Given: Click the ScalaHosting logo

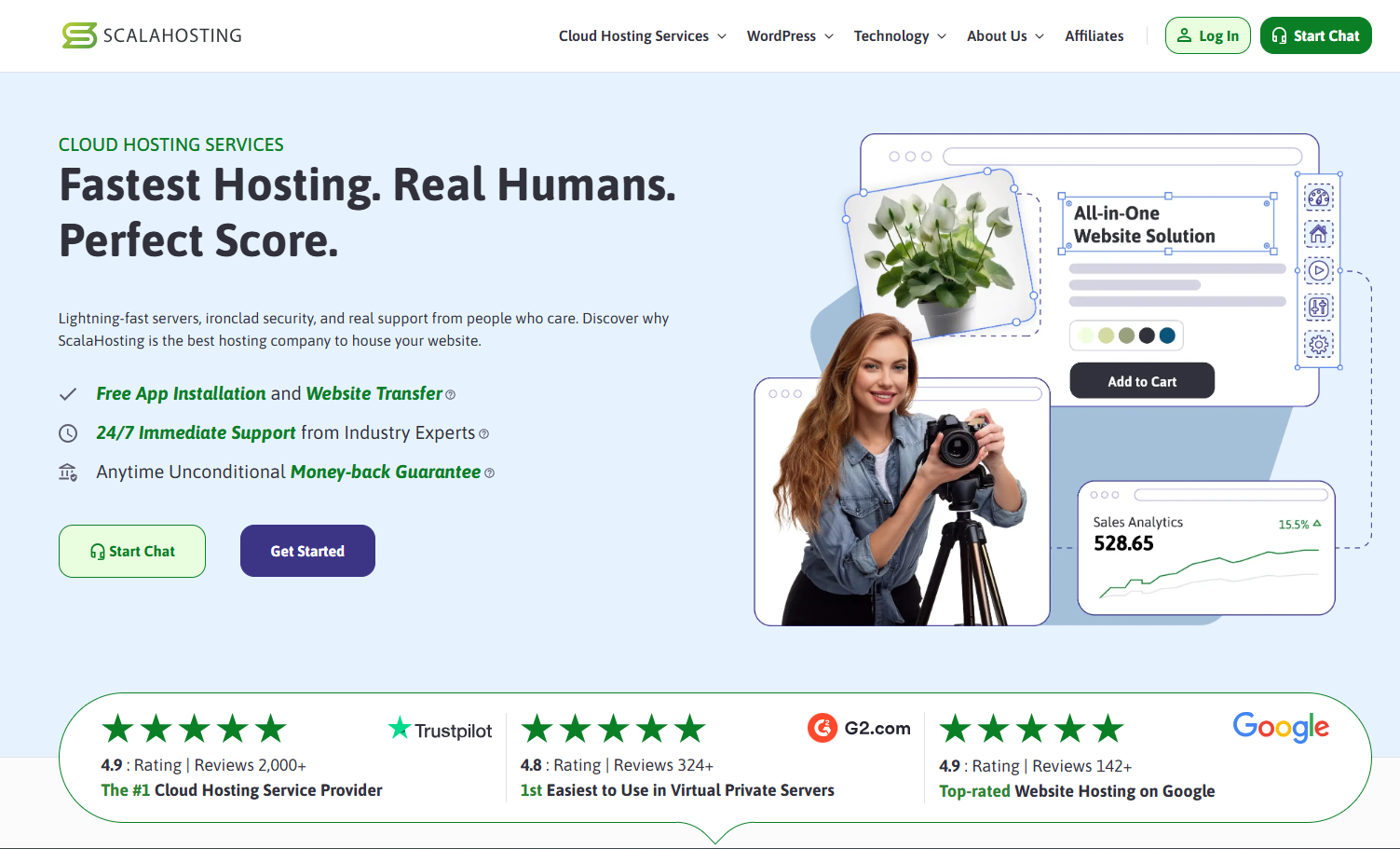Looking at the screenshot, I should [x=152, y=35].
